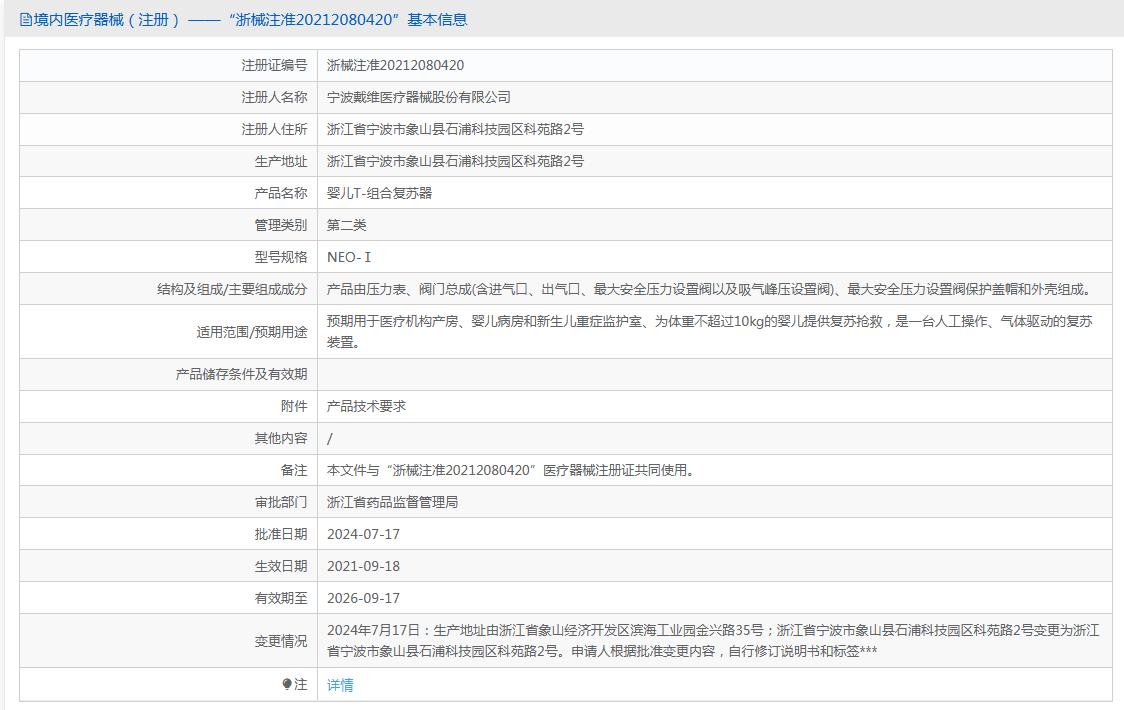Screen dimensions: 1124x710
Task: Click the 注册证编号 label cell
Action: pyautogui.click(x=275, y=65)
